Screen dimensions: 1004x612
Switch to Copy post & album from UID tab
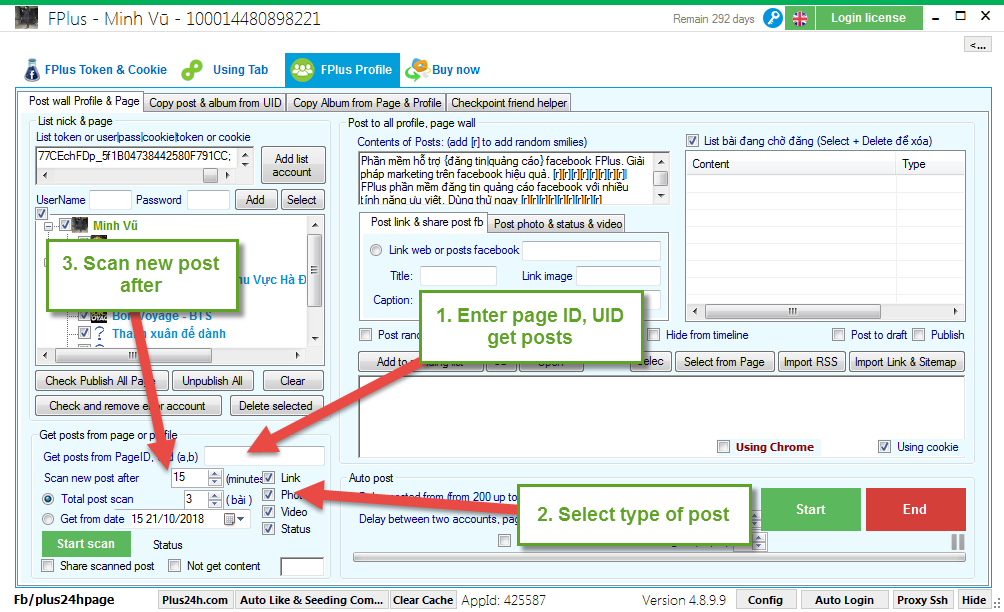point(215,102)
